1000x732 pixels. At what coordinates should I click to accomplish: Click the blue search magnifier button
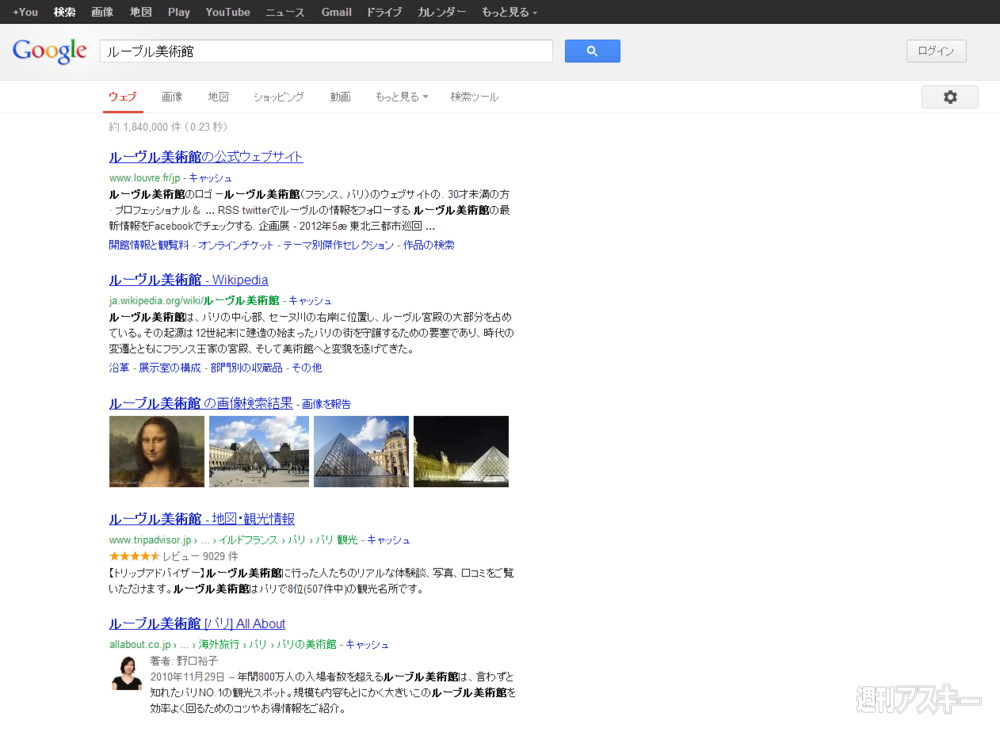[x=592, y=51]
